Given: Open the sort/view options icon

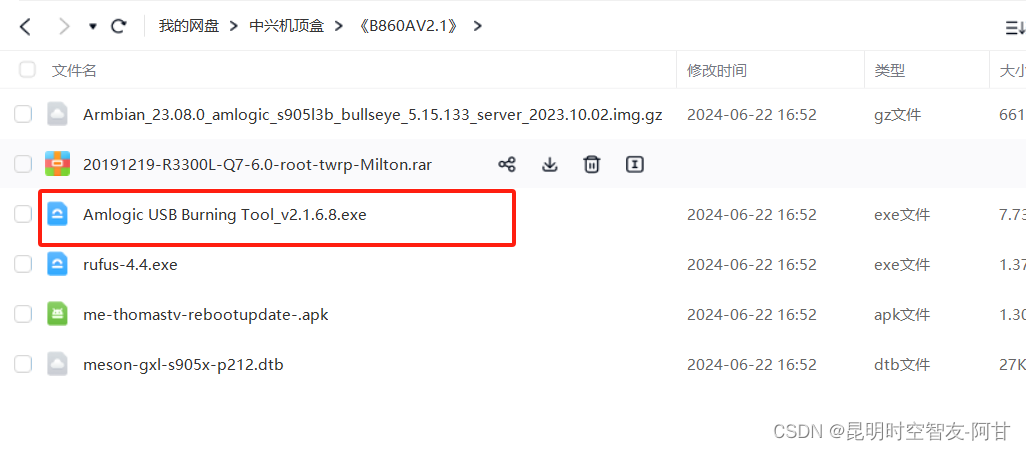Looking at the screenshot, I should [1015, 27].
